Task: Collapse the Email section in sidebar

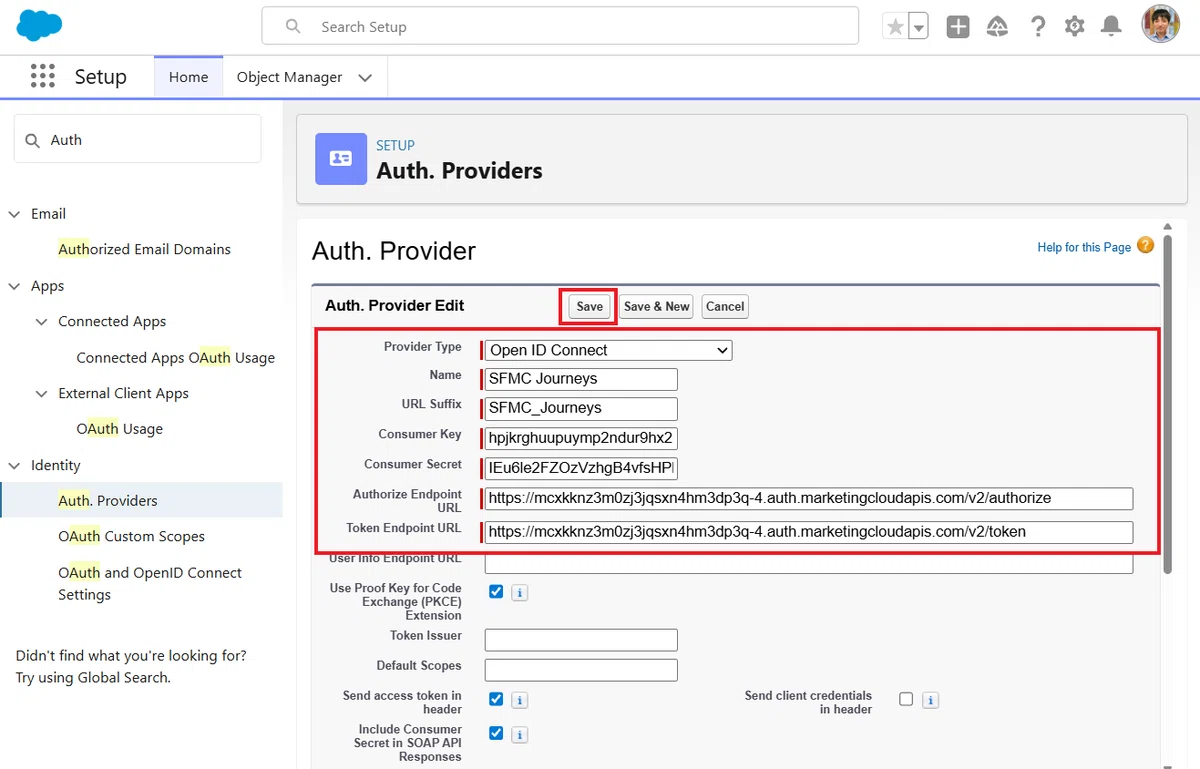Action: tap(14, 214)
